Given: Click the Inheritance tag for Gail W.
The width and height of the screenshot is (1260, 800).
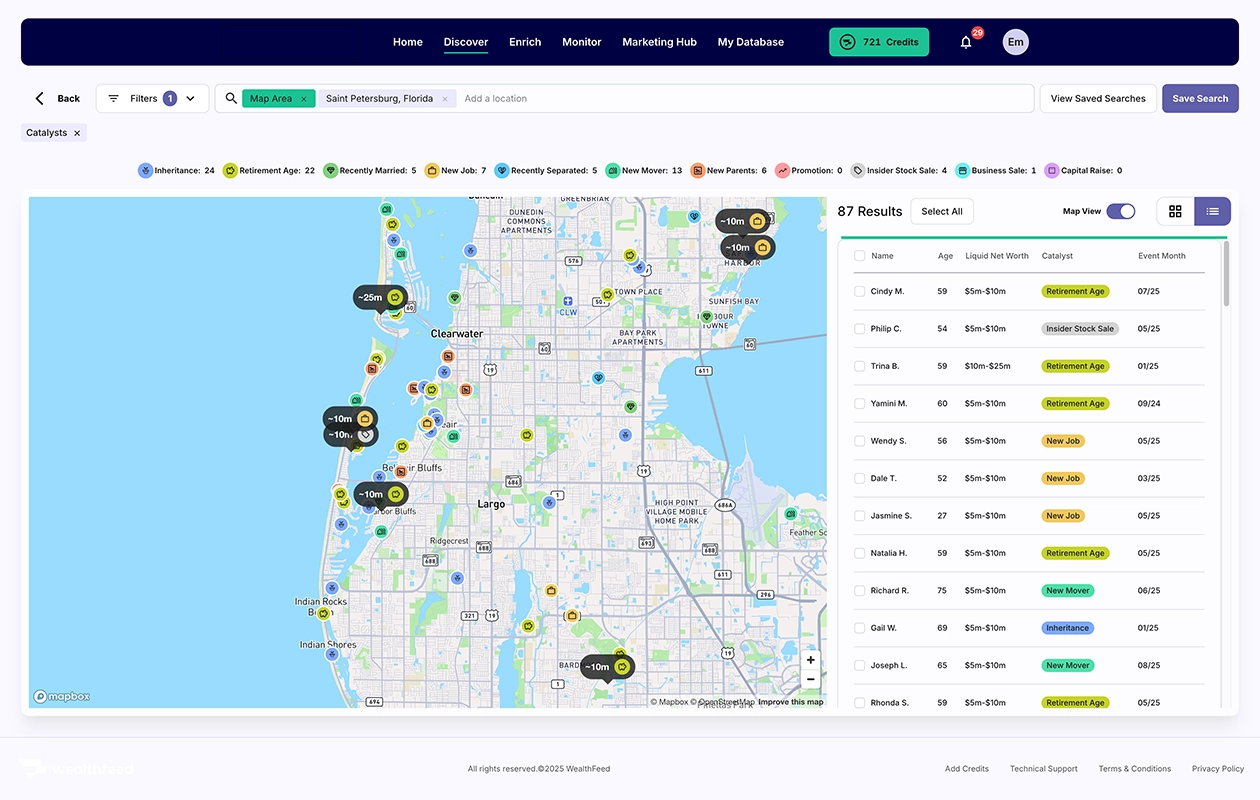Looking at the screenshot, I should coord(1068,628).
